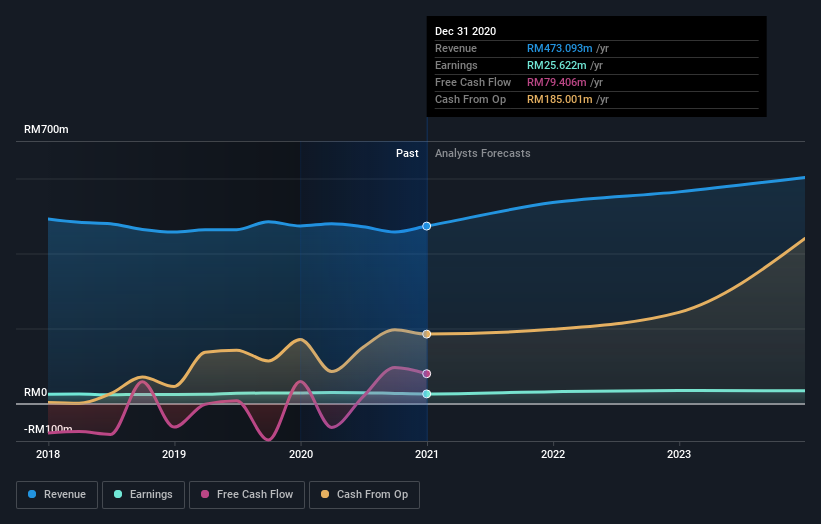Viewport: 821px width, 524px height.
Task: Select the 2022 x-axis label
Action: click(x=553, y=454)
